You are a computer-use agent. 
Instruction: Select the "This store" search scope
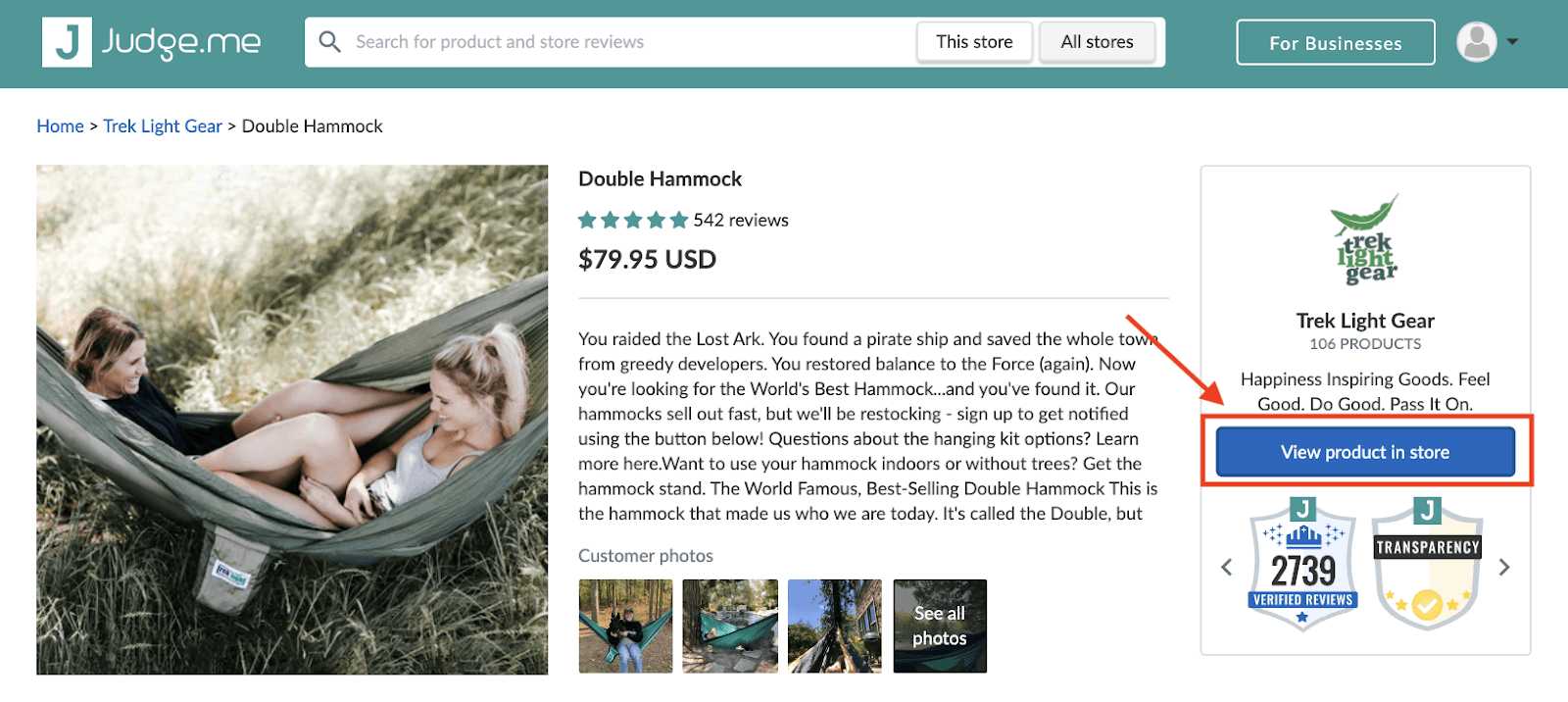(974, 42)
